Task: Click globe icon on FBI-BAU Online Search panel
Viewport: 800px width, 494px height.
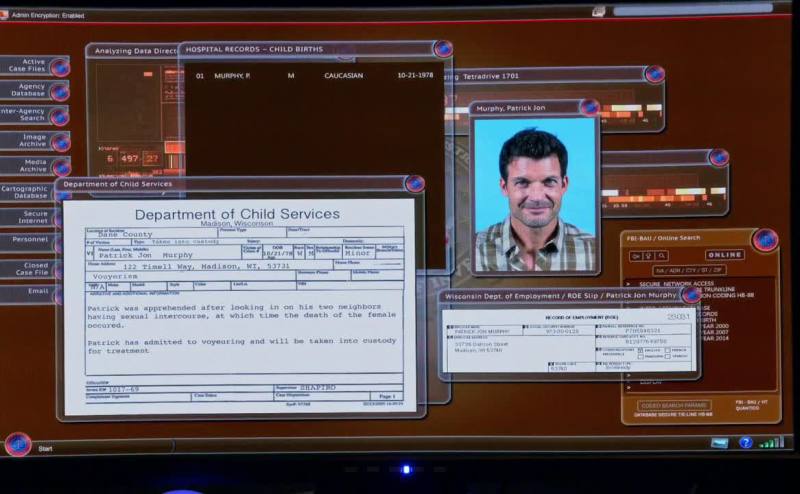Action: pyautogui.click(x=764, y=240)
